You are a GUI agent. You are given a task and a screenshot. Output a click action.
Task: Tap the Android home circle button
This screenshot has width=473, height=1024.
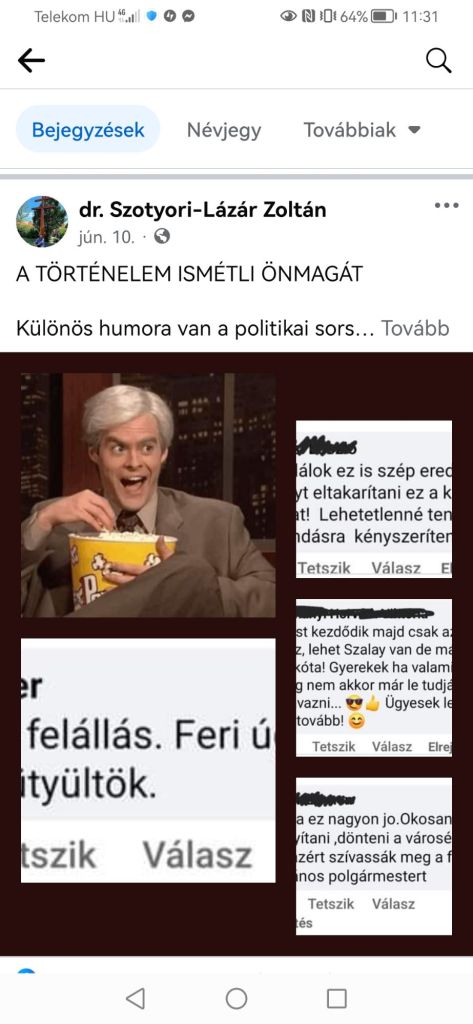[236, 998]
